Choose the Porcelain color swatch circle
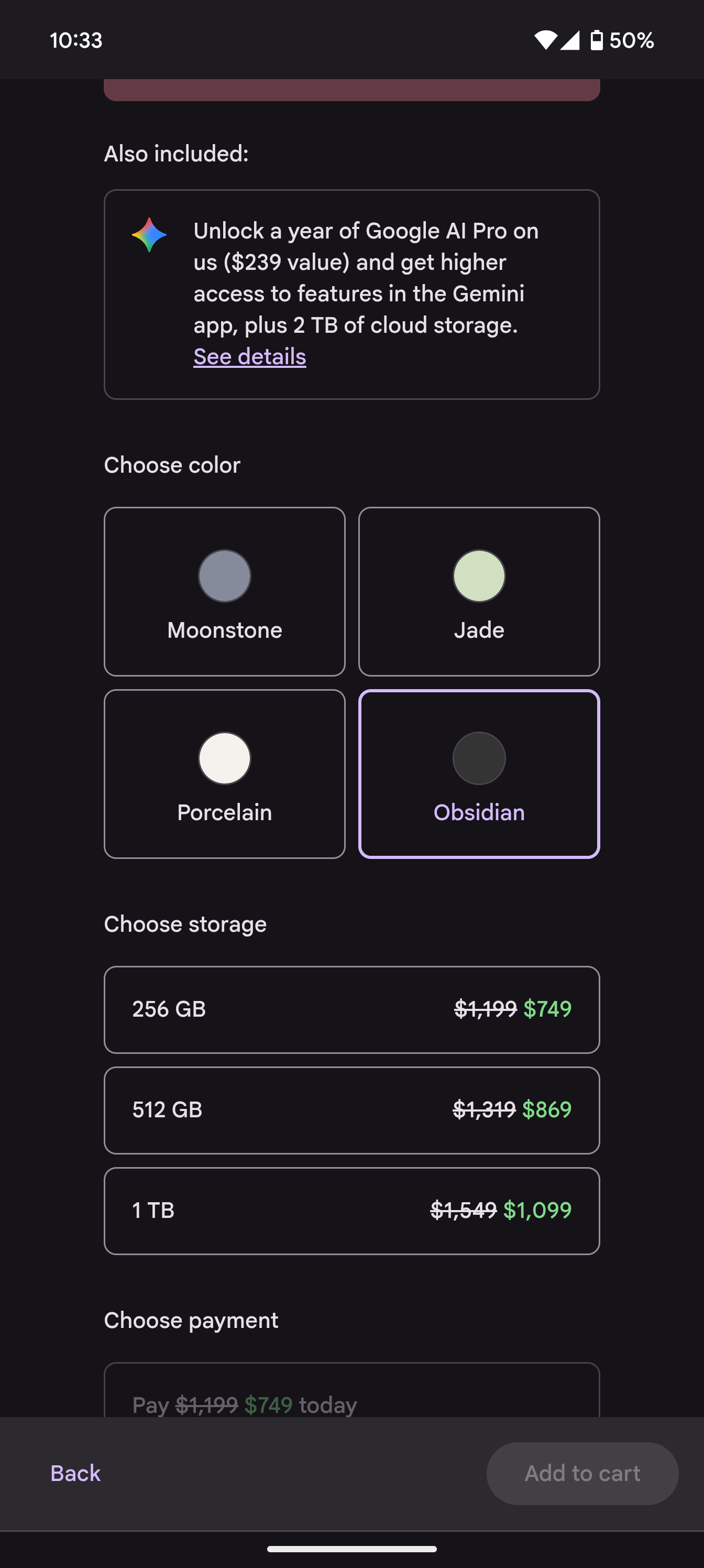The height and width of the screenshot is (1568, 704). pos(225,758)
